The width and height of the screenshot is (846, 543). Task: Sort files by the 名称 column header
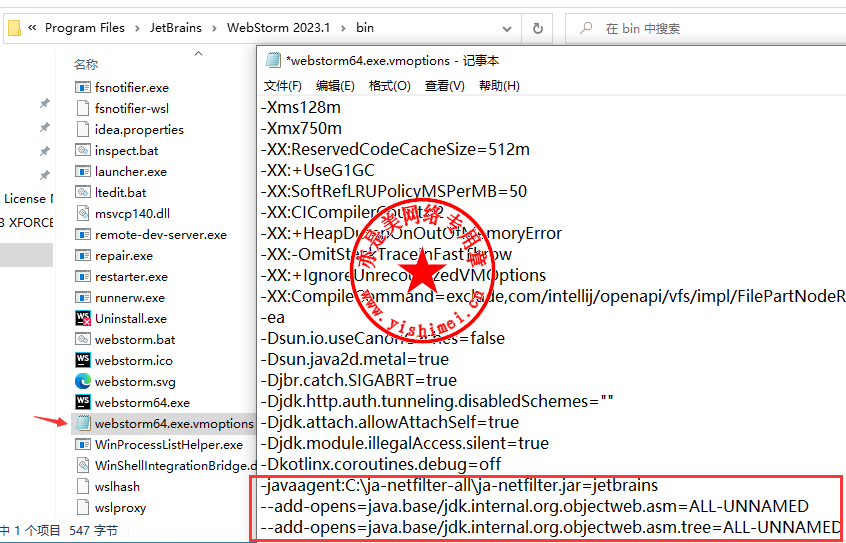86,65
